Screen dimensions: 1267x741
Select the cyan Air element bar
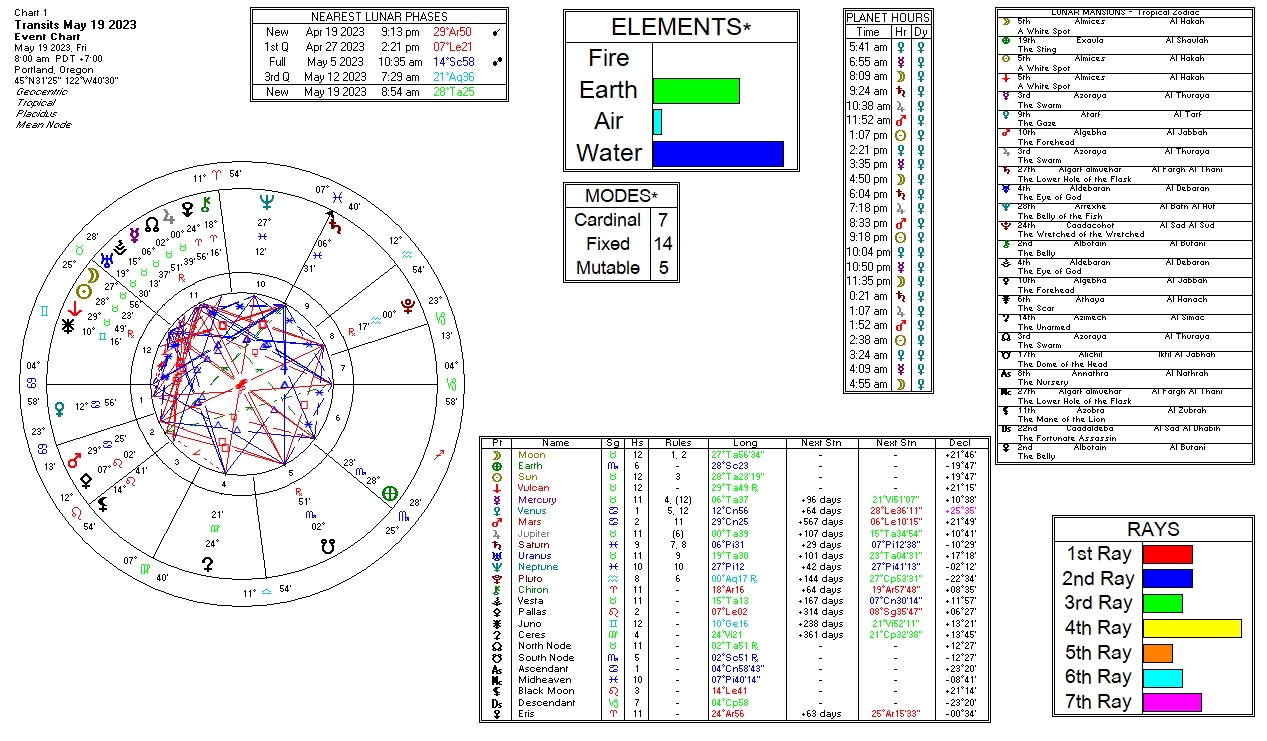coord(658,122)
